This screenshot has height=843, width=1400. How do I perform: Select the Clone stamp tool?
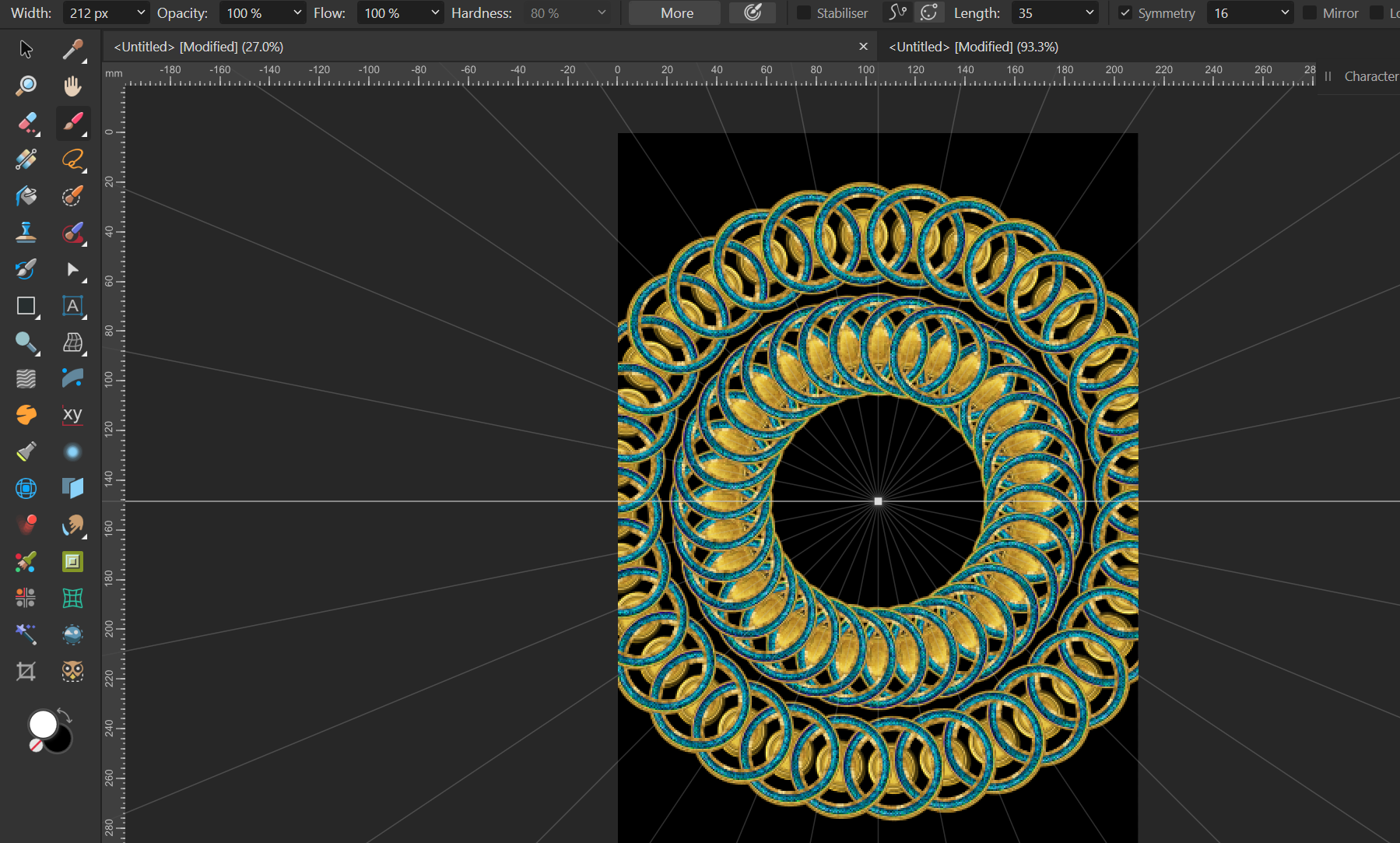[x=26, y=232]
